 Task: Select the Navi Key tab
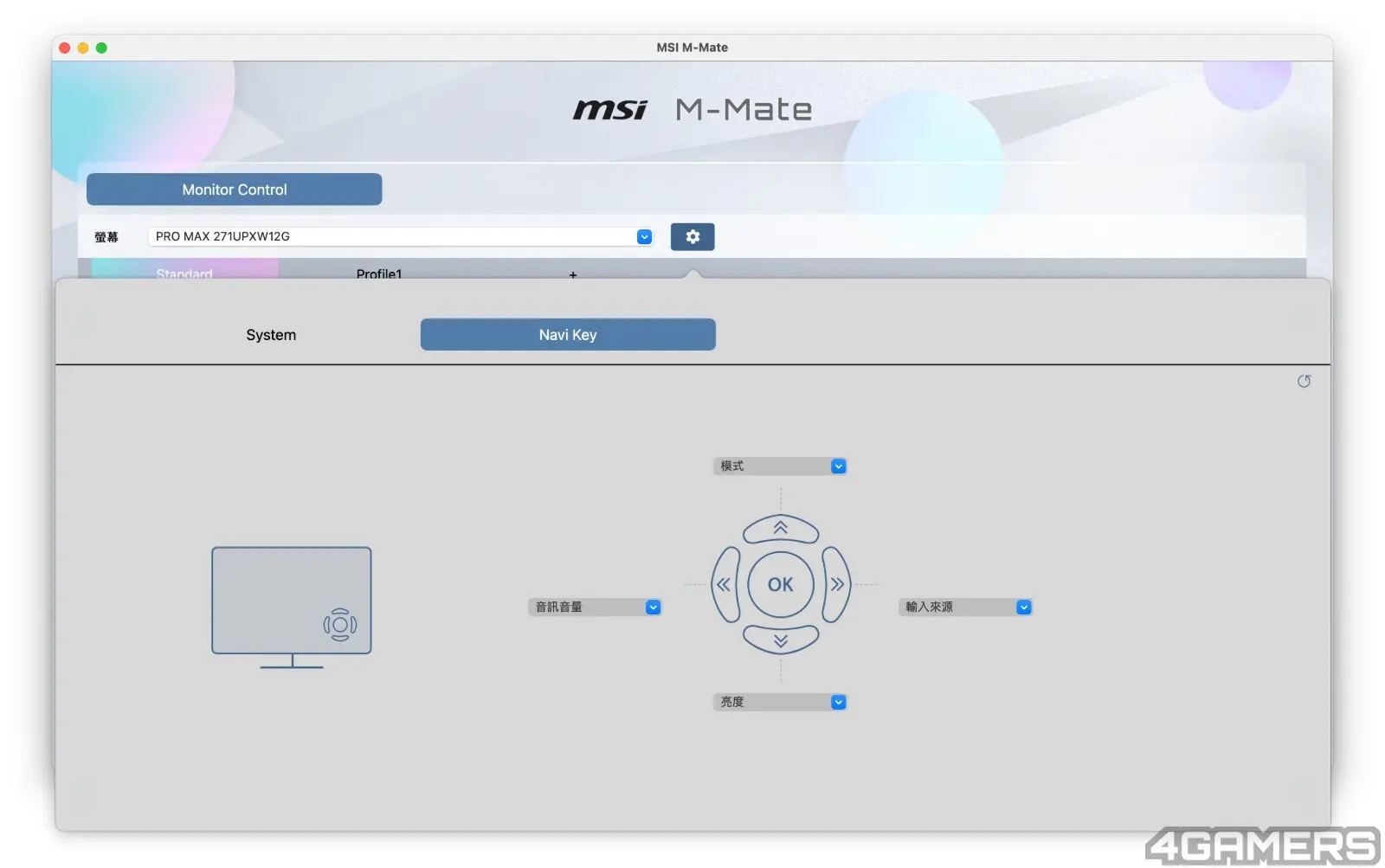click(x=568, y=335)
